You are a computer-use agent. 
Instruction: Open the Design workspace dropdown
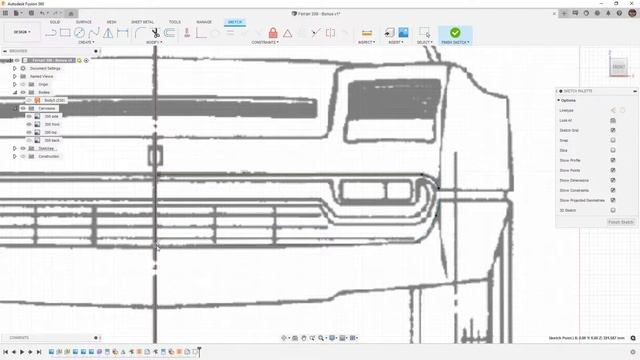pyautogui.click(x=22, y=32)
